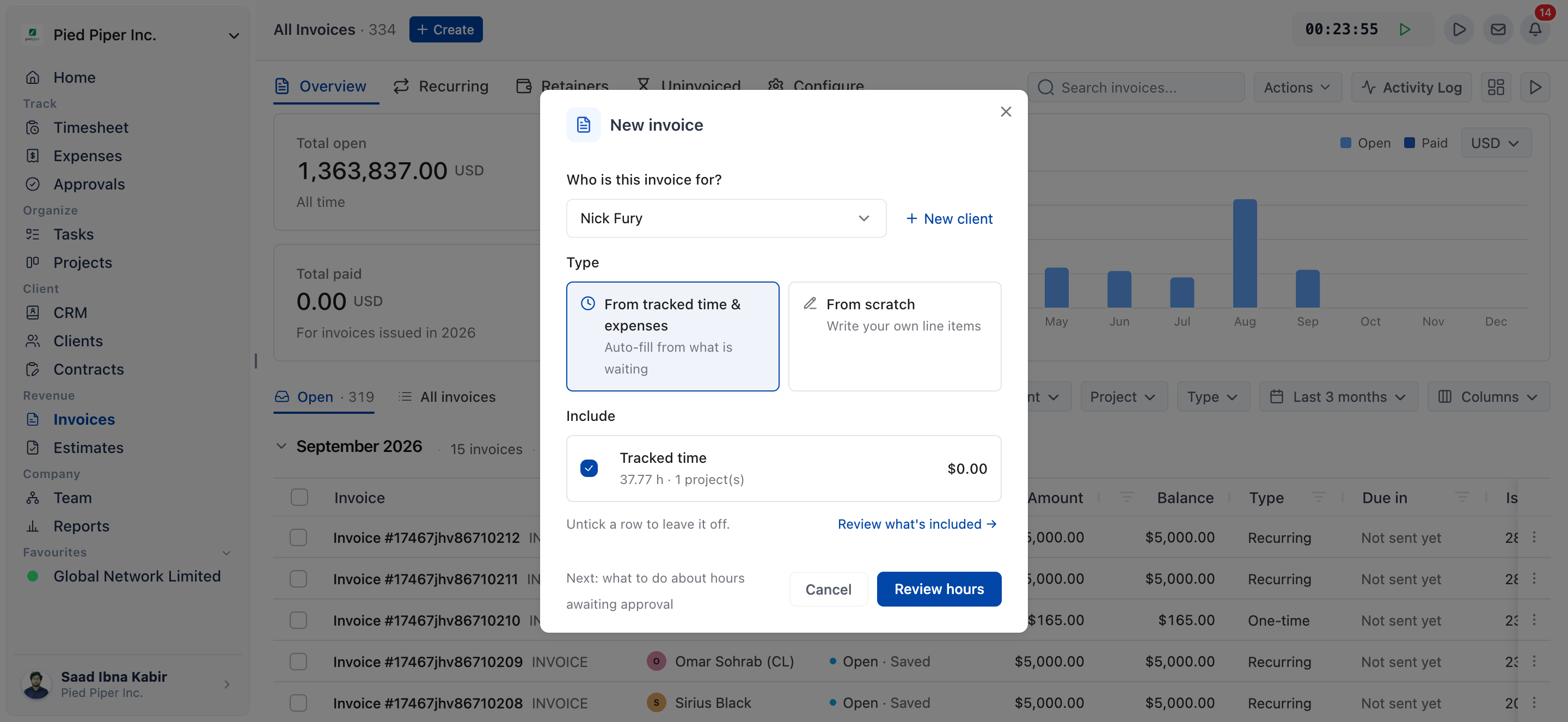The height and width of the screenshot is (722, 1568).
Task: Open row menu for Invoice #17467jhv86710210
Action: point(1534,620)
